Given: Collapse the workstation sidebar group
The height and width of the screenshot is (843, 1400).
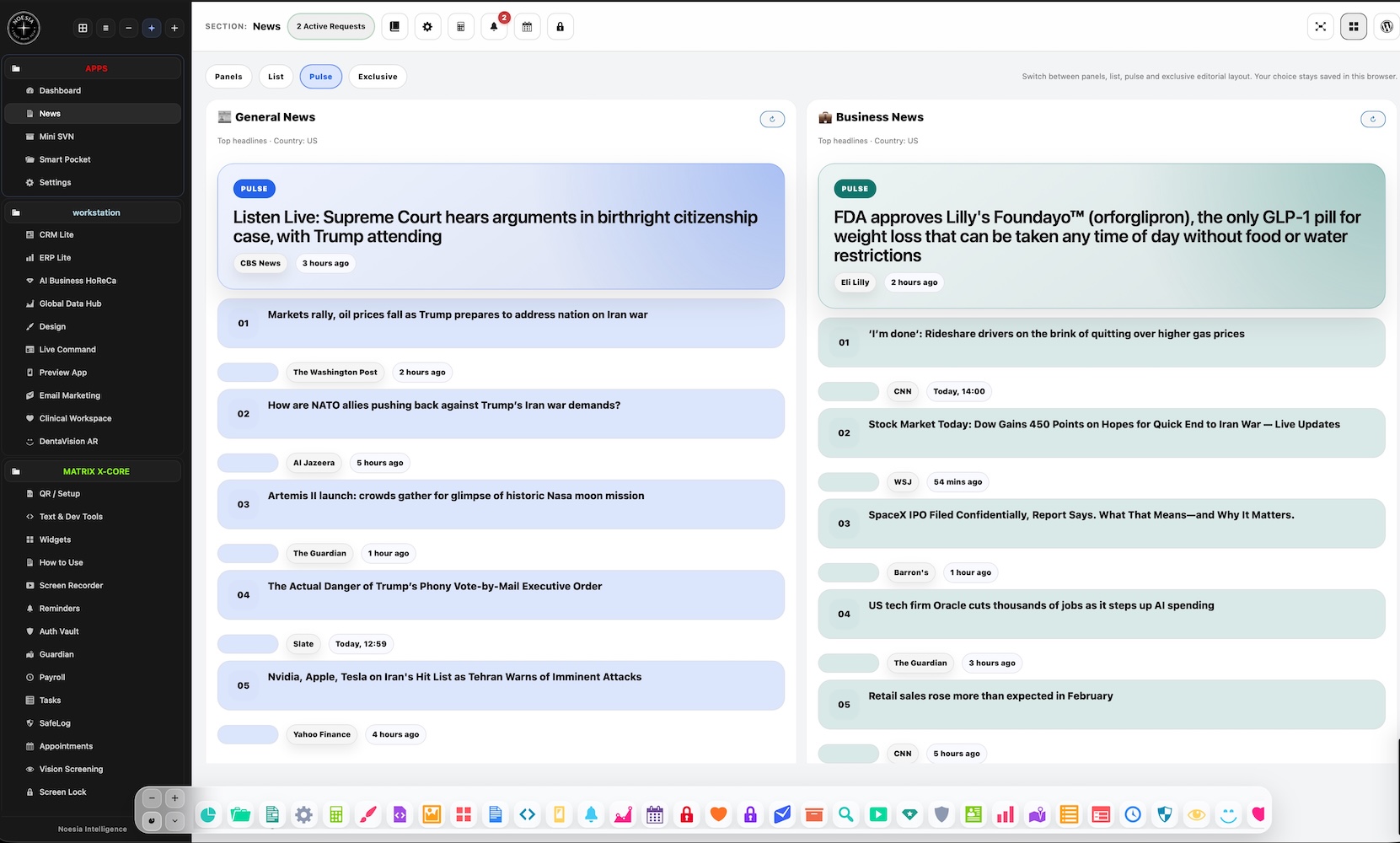Looking at the screenshot, I should 94,212.
